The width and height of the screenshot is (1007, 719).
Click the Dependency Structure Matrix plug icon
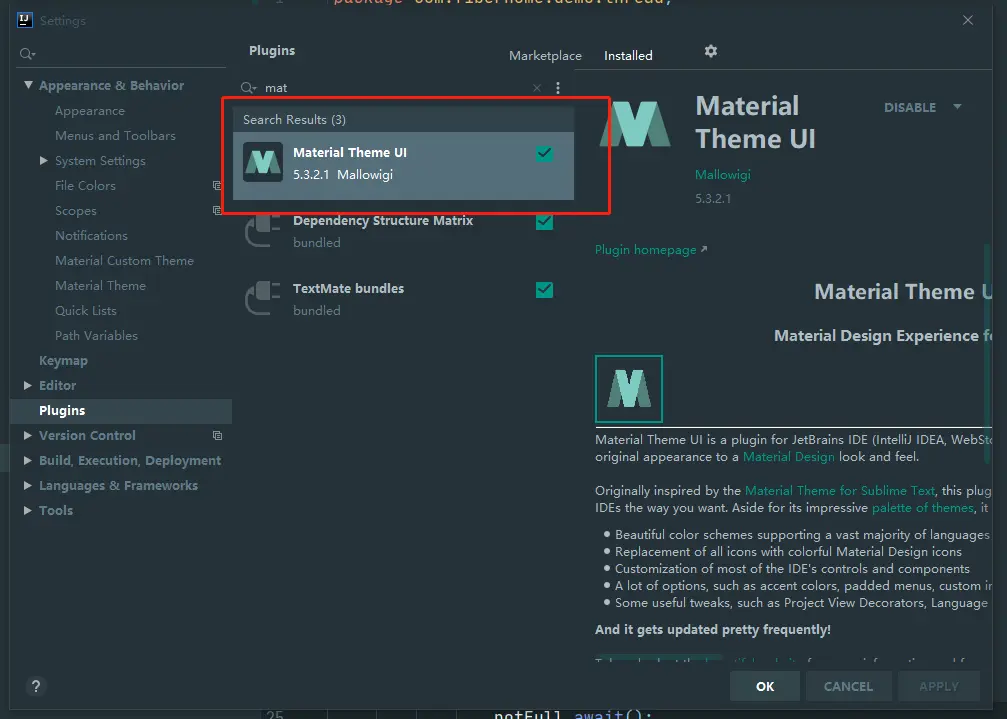[x=263, y=230]
